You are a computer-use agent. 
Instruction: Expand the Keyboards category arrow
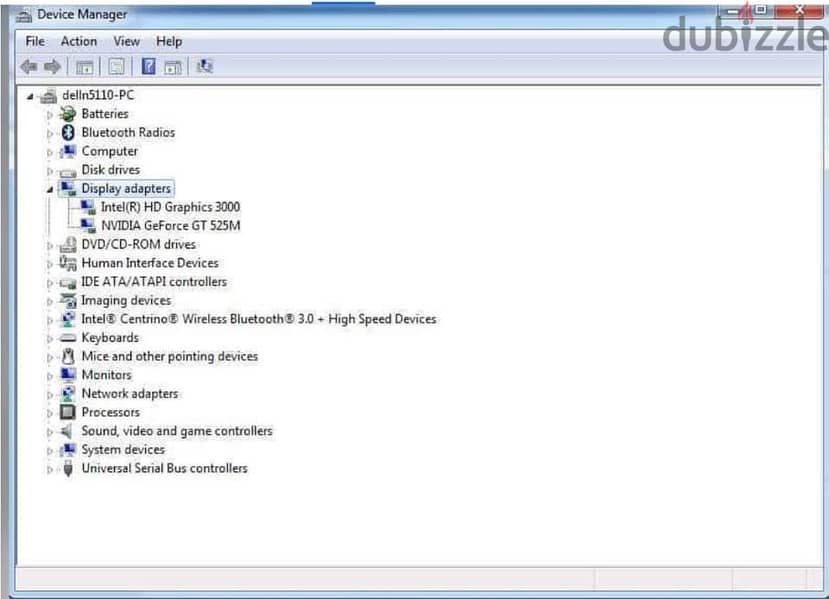(x=50, y=339)
